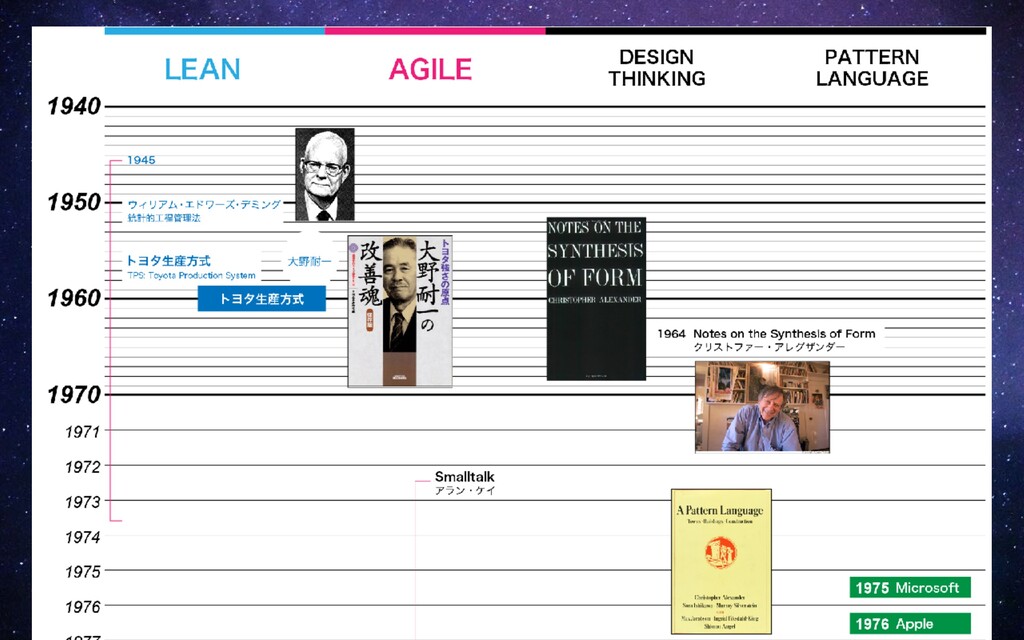Click the LEAN column heading

[x=202, y=69]
